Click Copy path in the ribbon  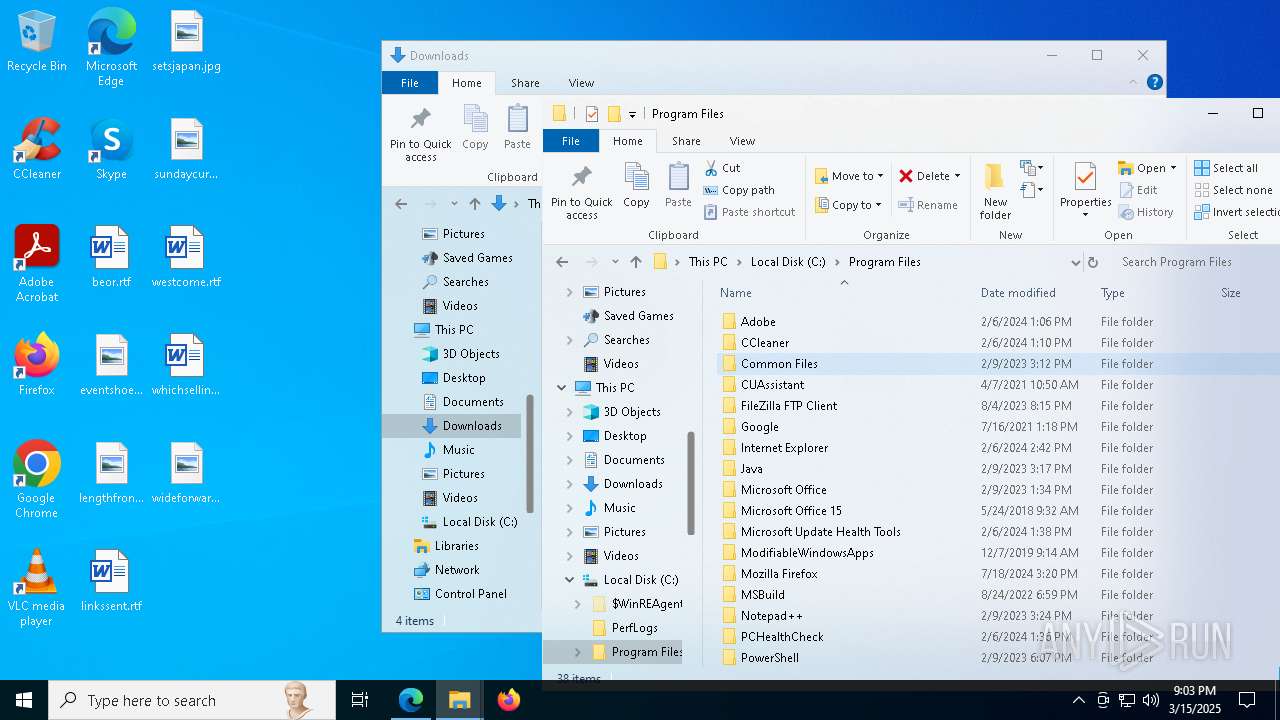tap(739, 190)
